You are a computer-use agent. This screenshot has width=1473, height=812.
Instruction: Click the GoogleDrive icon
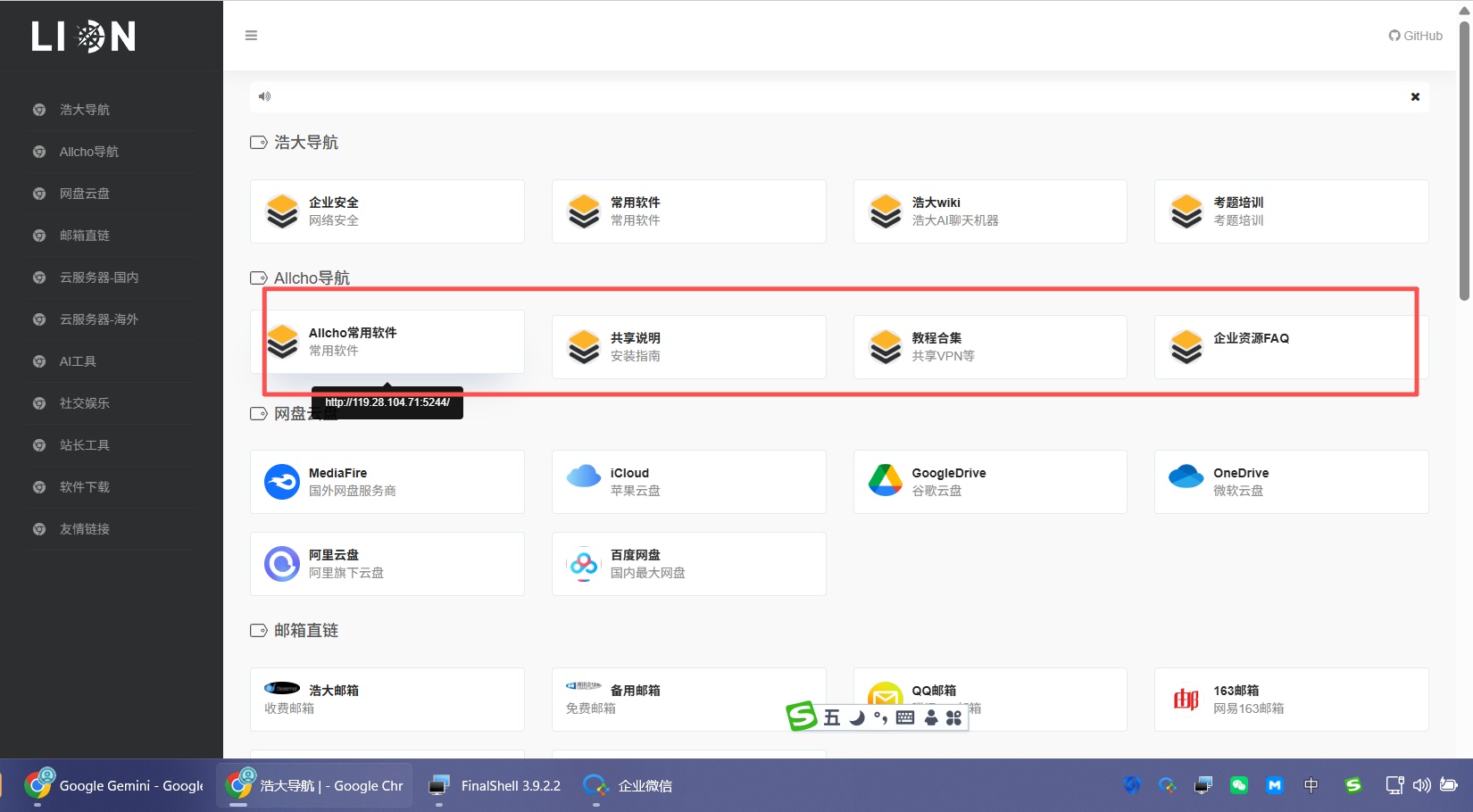pyautogui.click(x=886, y=480)
